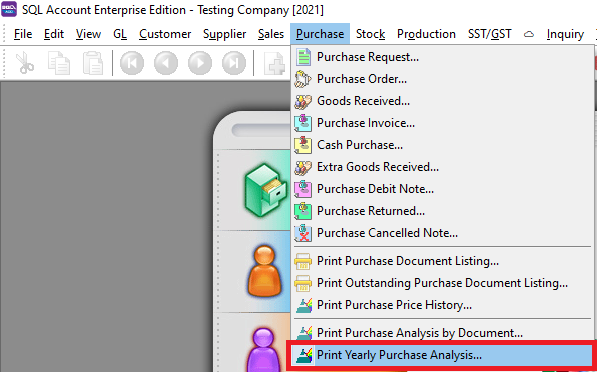Choose Purchase Request... label from menu

coord(368,57)
